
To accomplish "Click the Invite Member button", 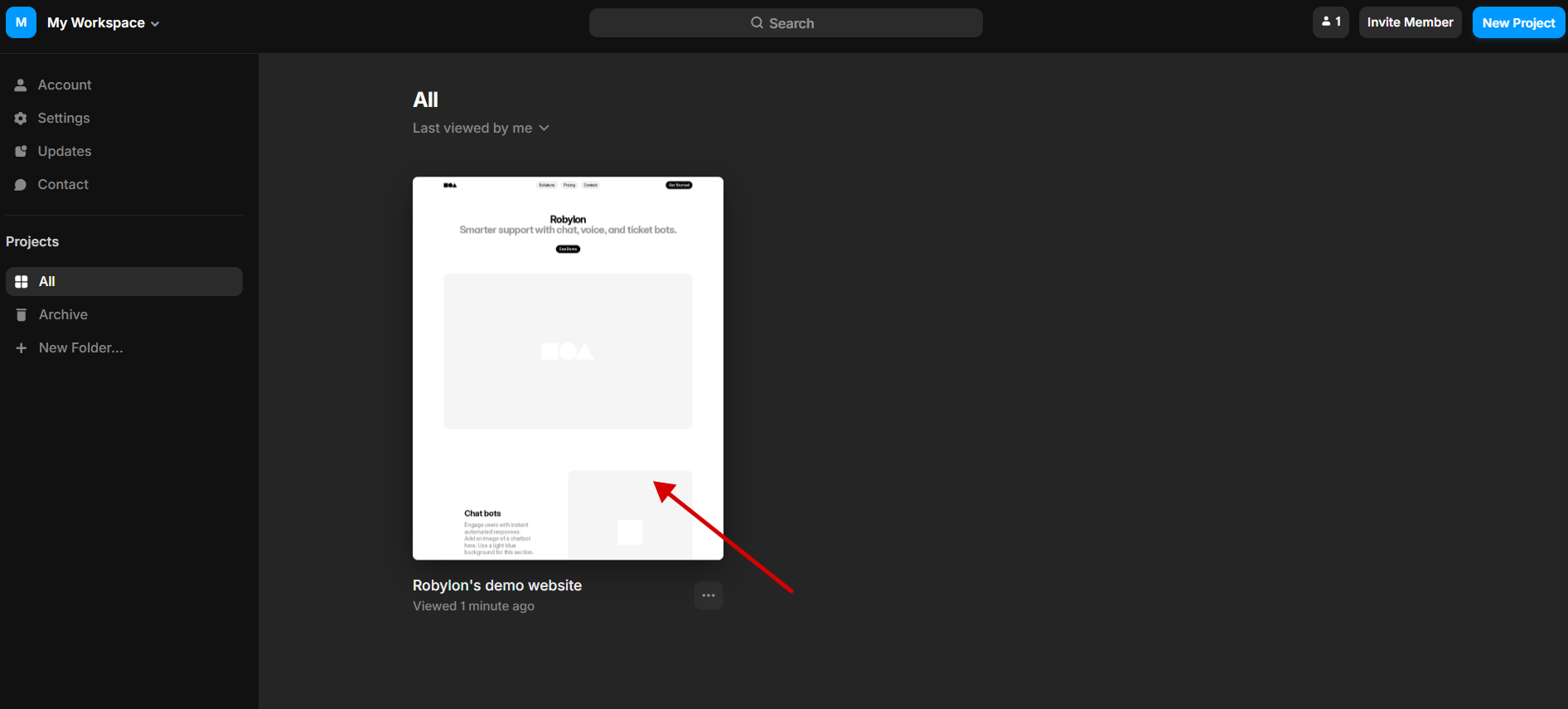I will click(x=1410, y=22).
